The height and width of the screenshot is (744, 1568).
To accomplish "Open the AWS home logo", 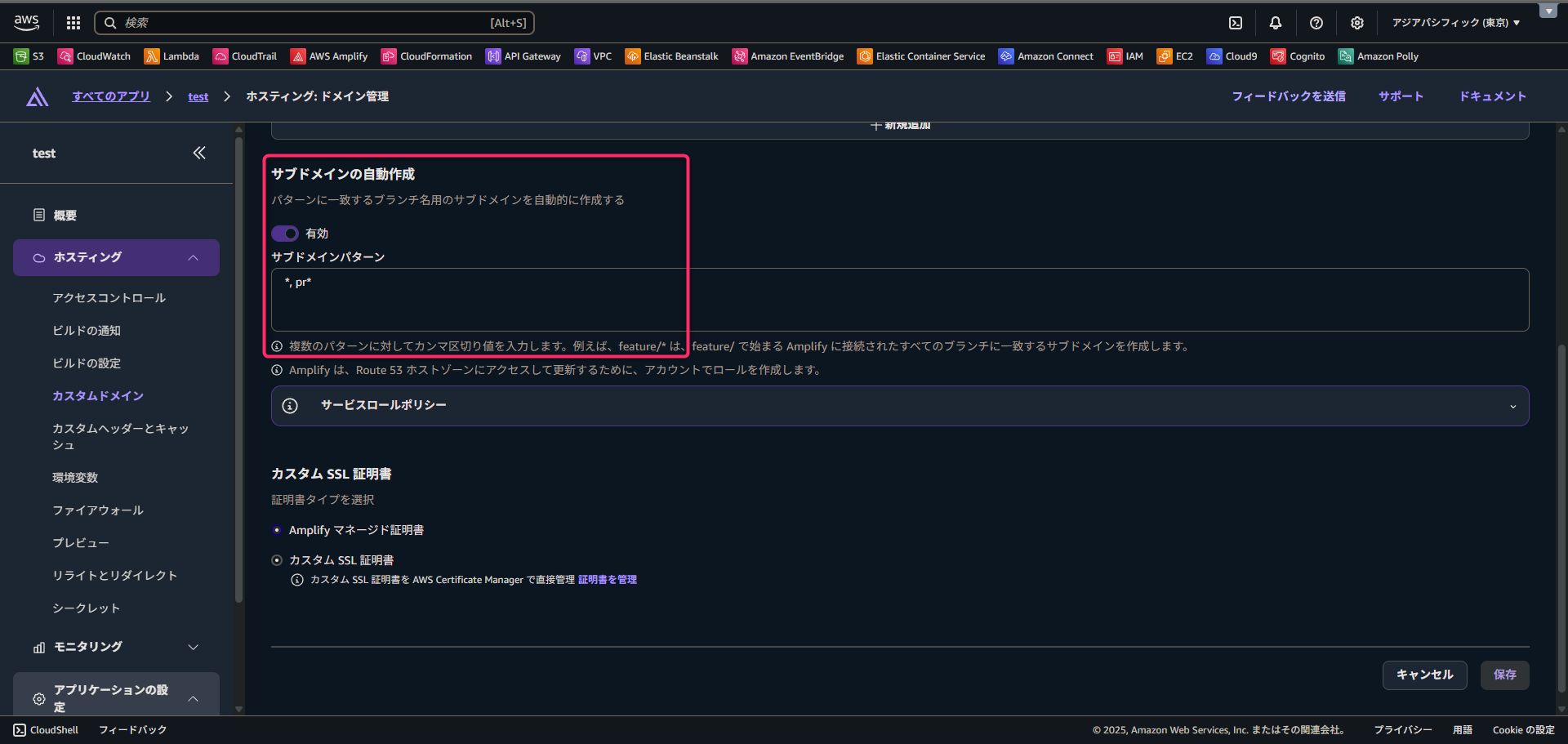I will click(x=26, y=23).
